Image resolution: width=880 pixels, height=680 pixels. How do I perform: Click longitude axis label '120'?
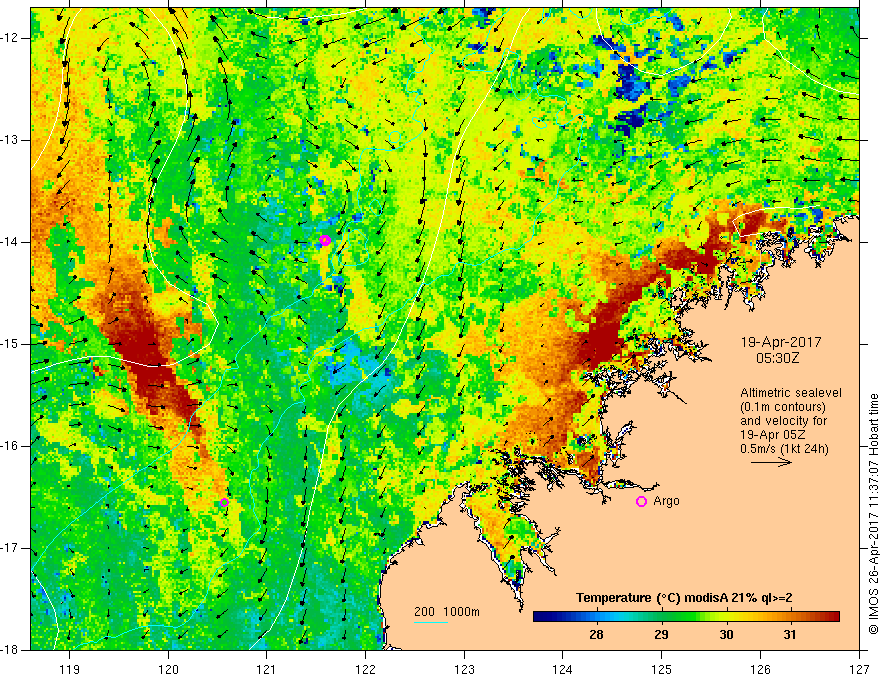(168, 669)
